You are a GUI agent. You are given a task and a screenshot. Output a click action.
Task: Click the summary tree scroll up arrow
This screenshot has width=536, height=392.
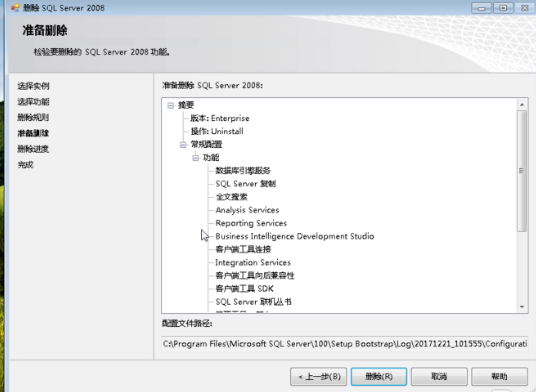(x=522, y=105)
